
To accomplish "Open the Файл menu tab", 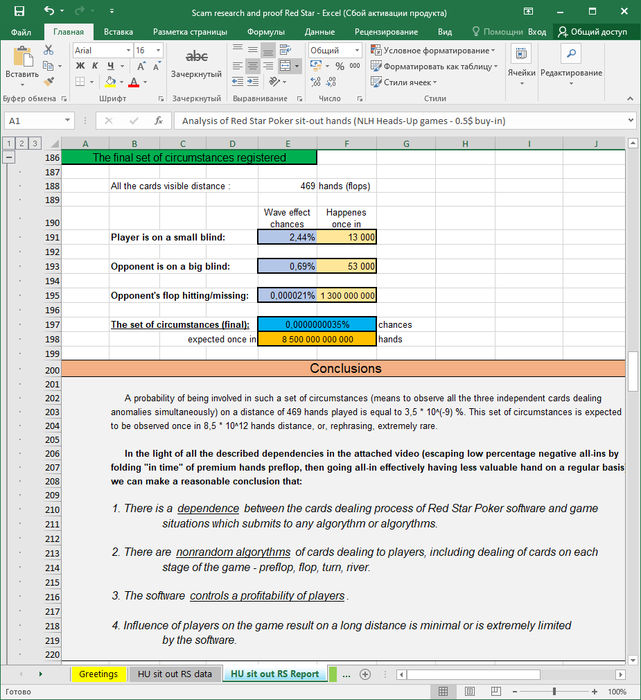I will click(21, 32).
